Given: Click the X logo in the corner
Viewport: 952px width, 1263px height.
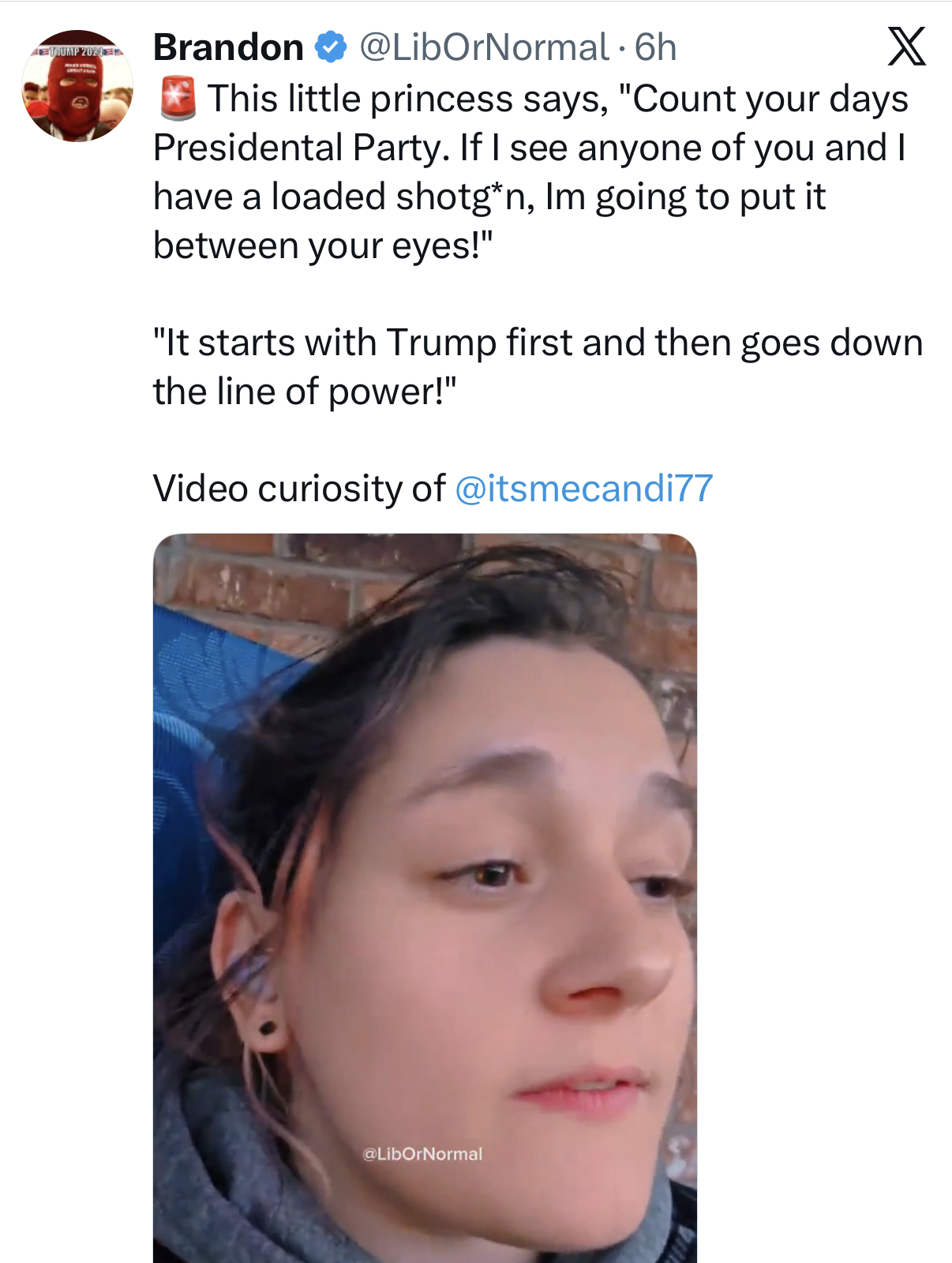Looking at the screenshot, I should 906,47.
